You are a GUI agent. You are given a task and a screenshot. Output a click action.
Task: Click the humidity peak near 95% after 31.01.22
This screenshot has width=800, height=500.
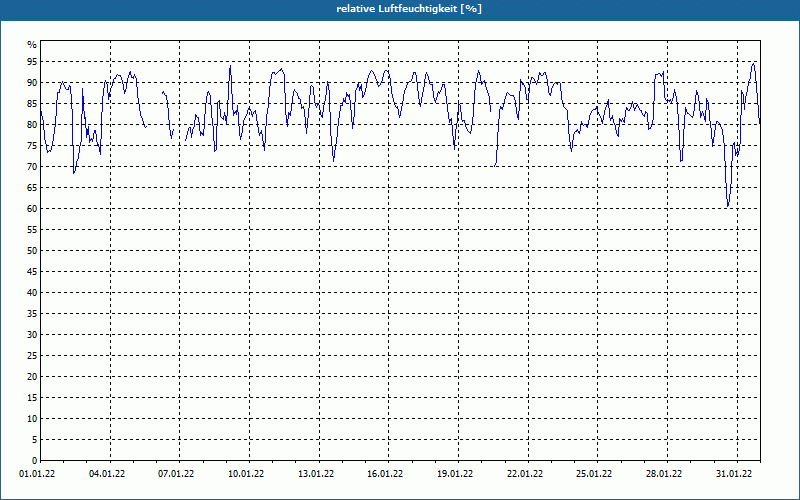coord(754,64)
